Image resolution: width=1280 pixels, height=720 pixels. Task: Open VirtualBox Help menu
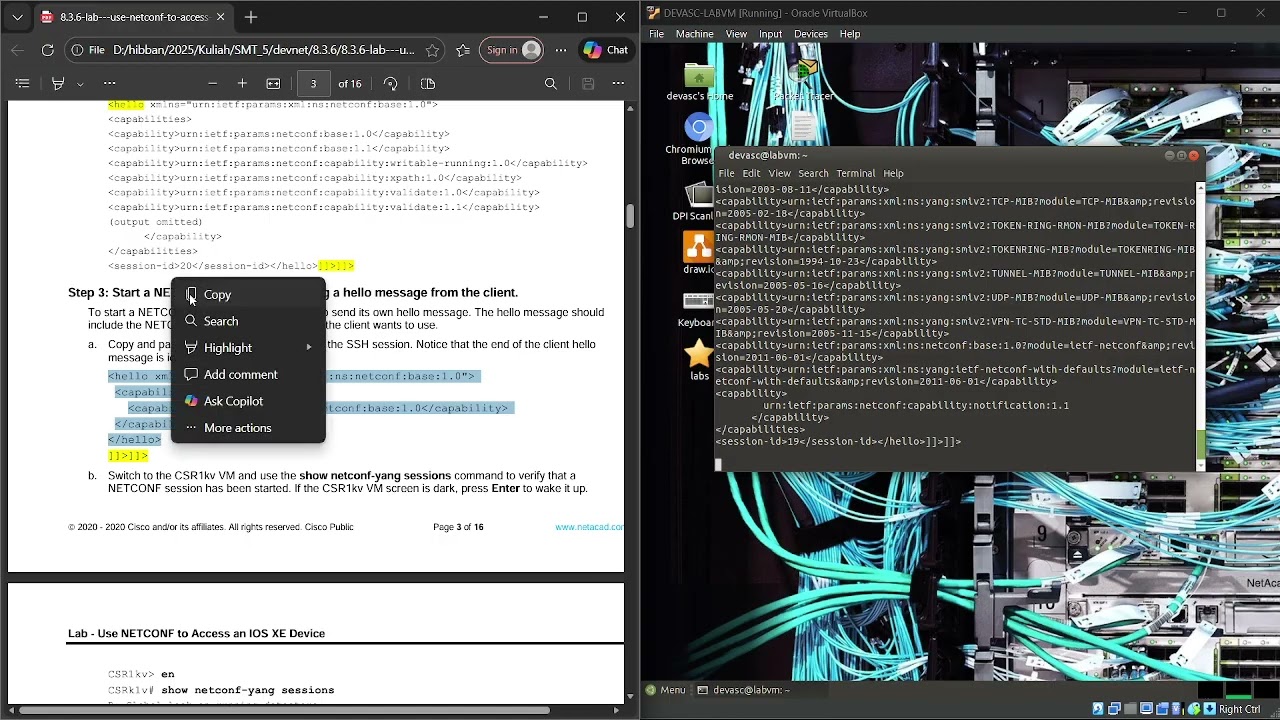(x=850, y=34)
